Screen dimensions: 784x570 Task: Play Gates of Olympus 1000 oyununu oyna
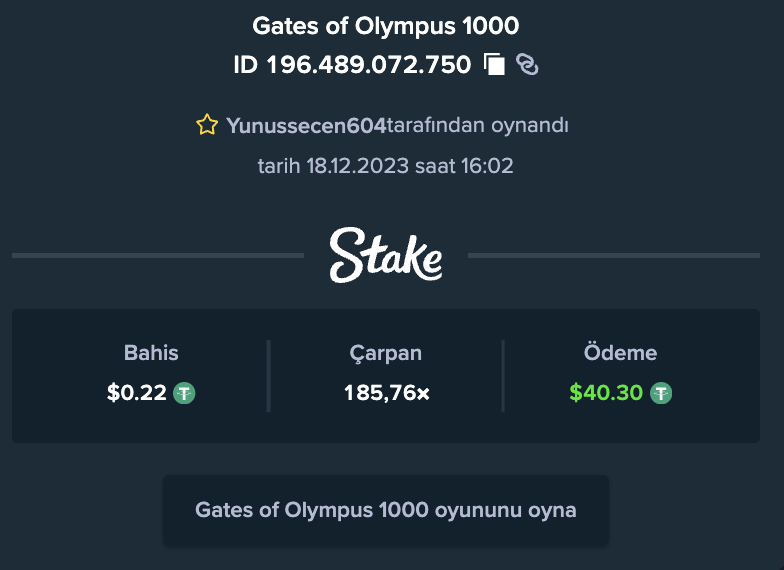[x=386, y=510]
